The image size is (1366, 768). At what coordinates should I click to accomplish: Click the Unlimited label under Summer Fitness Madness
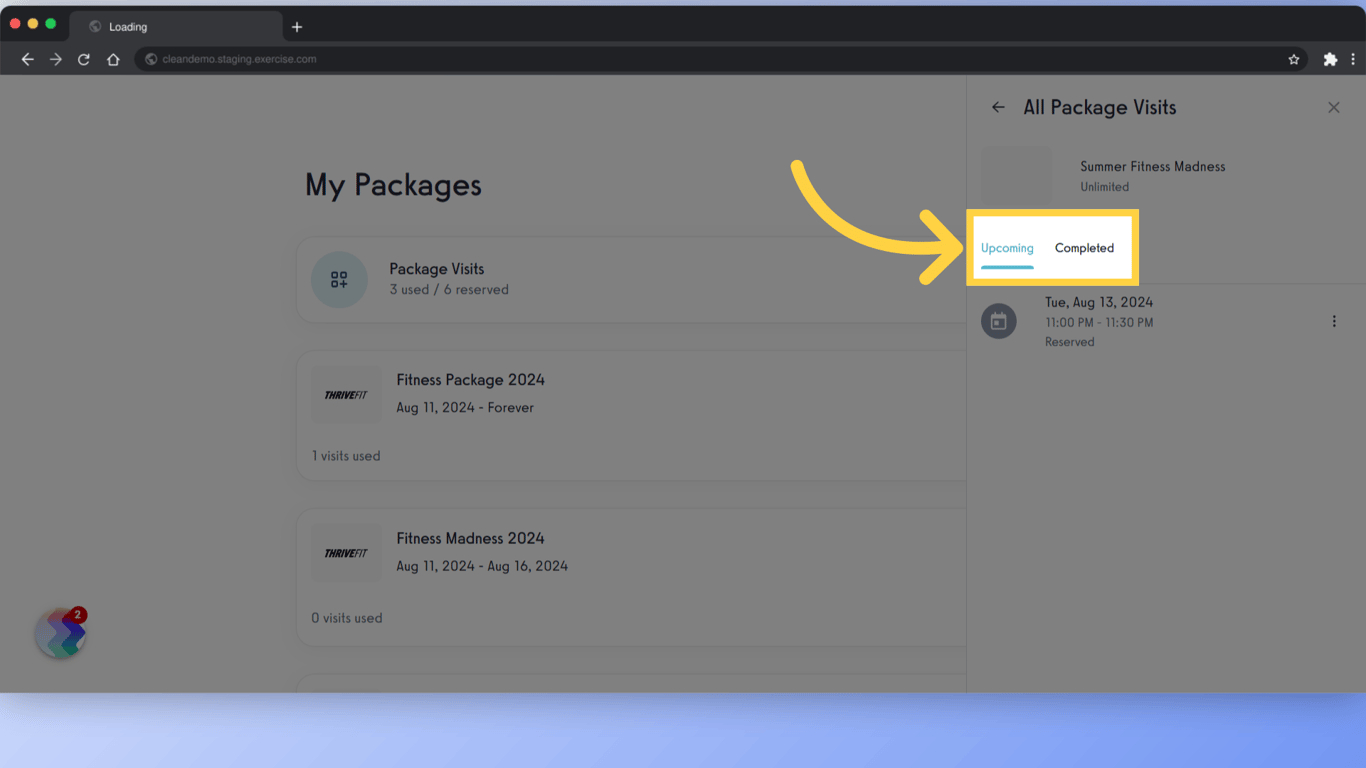tap(1105, 187)
